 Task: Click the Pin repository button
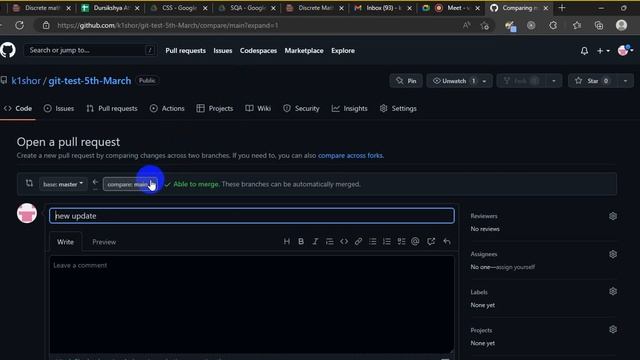tap(406, 81)
